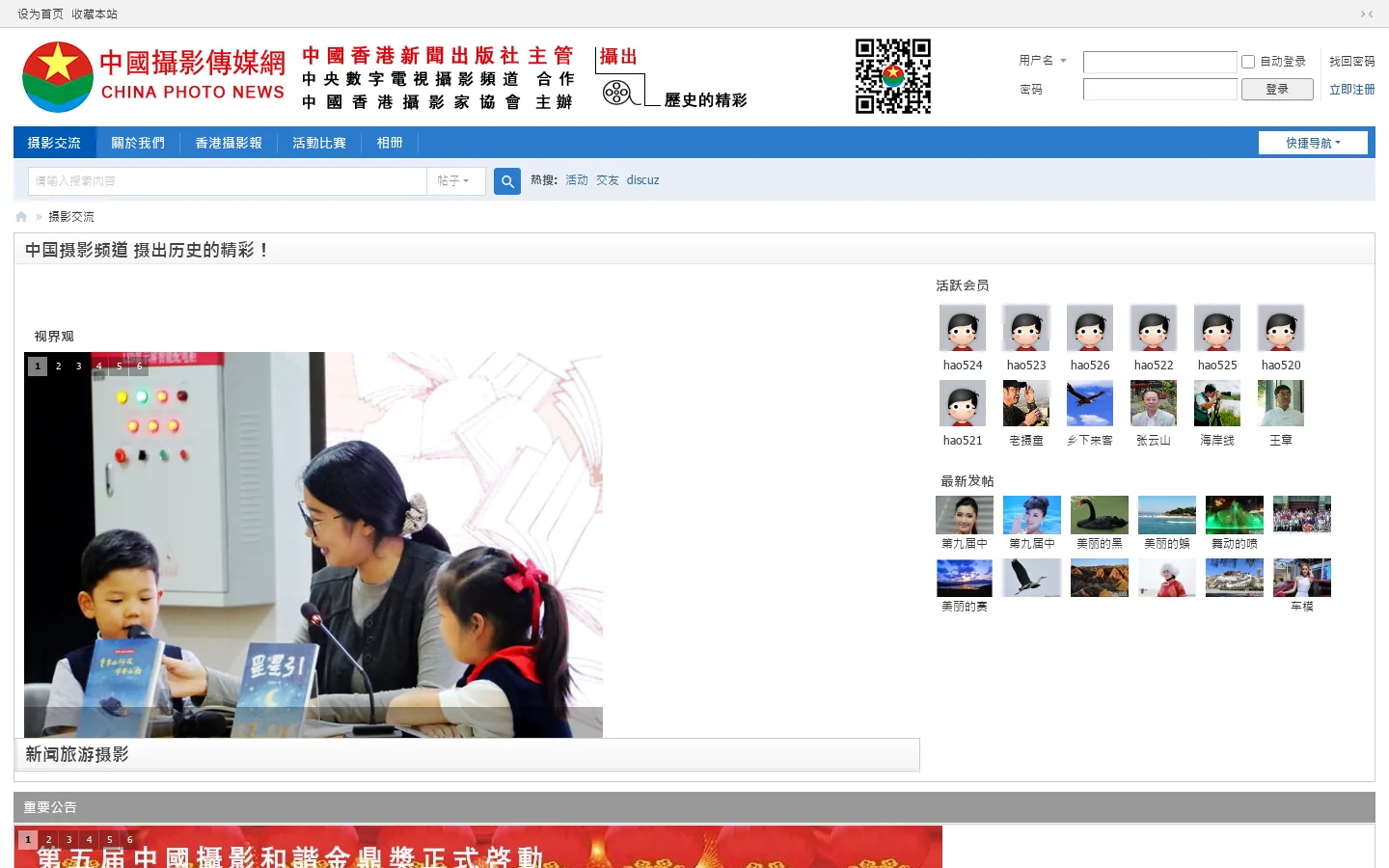Enable the 自动登录 checkbox
Viewport: 1389px width, 868px height.
point(1248,62)
